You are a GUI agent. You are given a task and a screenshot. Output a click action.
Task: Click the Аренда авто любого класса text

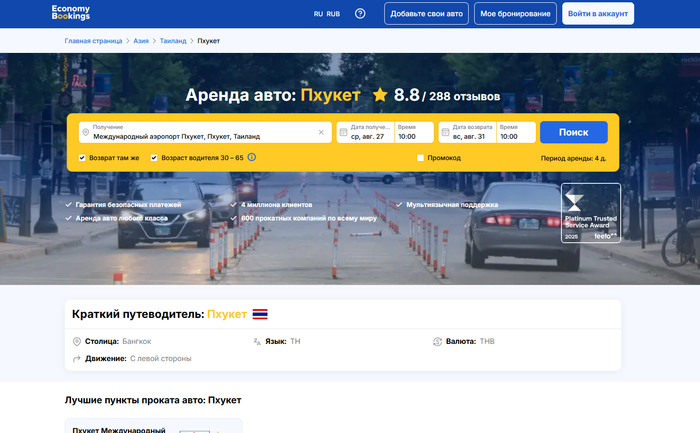pyautogui.click(x=121, y=218)
